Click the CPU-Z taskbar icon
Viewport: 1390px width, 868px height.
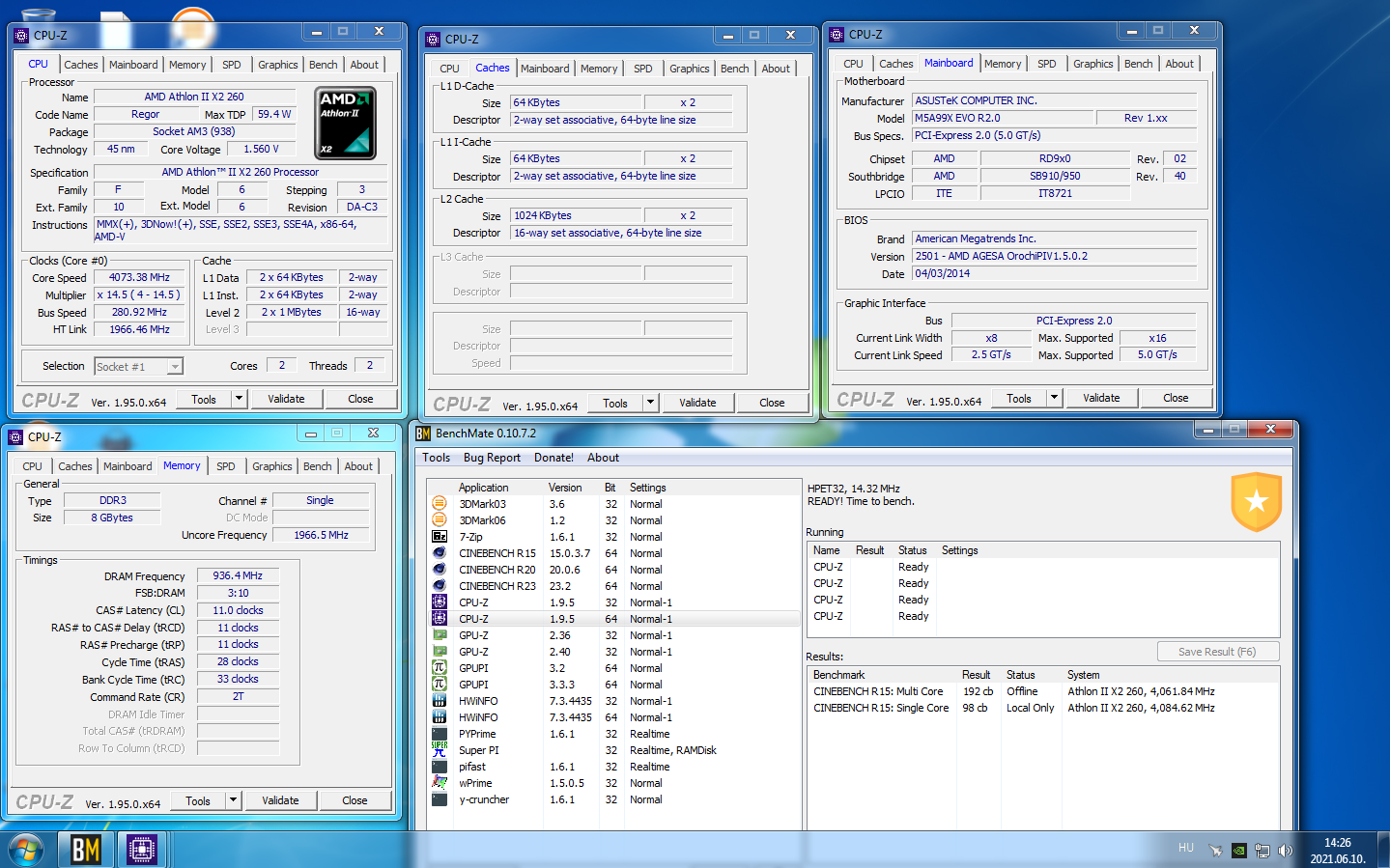point(142,850)
